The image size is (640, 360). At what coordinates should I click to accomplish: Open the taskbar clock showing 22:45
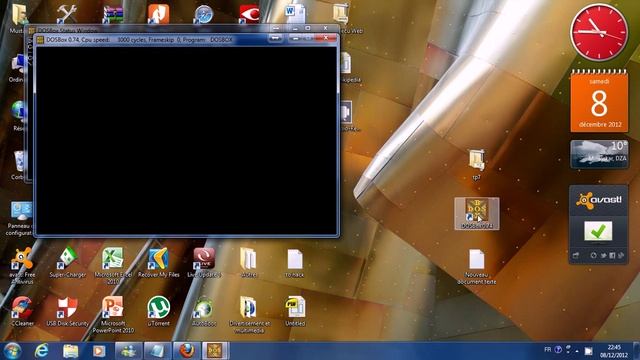(x=614, y=351)
